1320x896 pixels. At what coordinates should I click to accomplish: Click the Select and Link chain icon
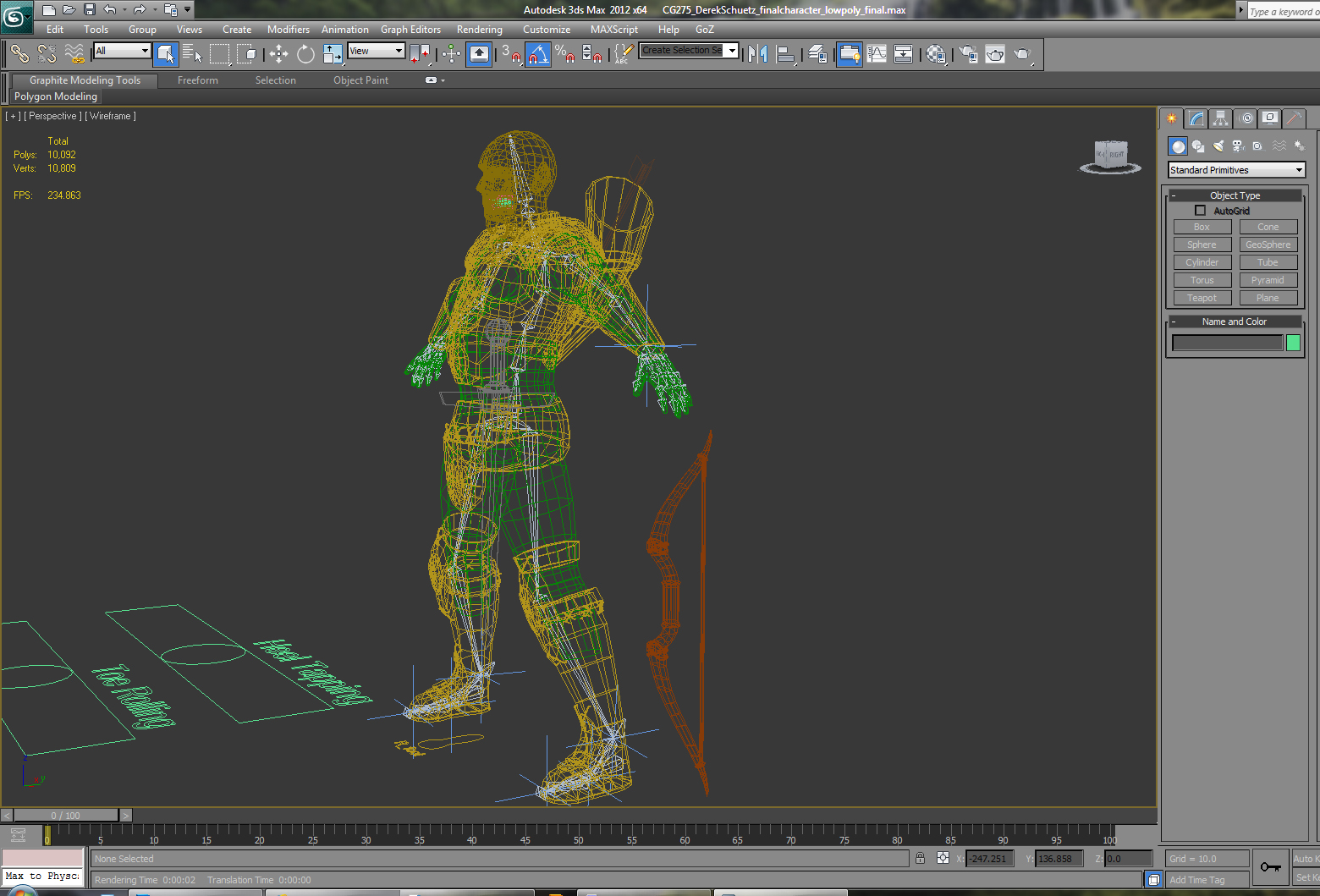(x=19, y=55)
